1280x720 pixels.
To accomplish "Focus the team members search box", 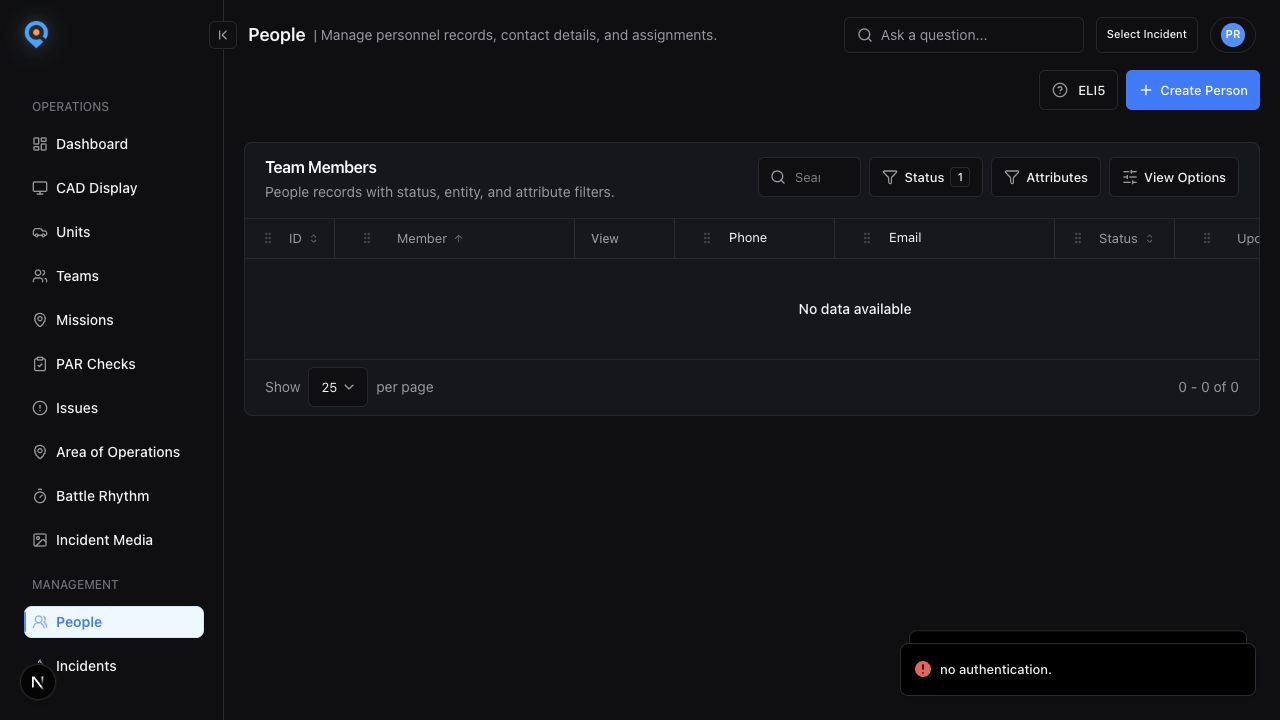I will pos(809,177).
